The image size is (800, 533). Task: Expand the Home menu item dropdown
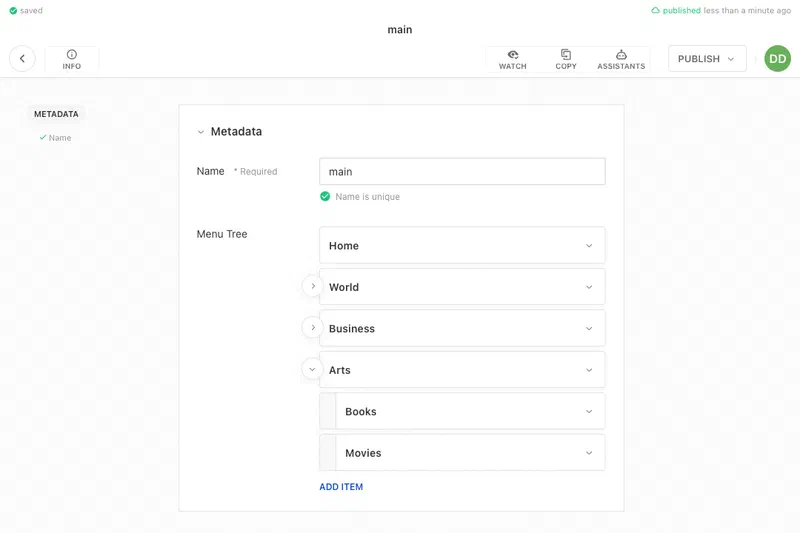[x=589, y=246]
